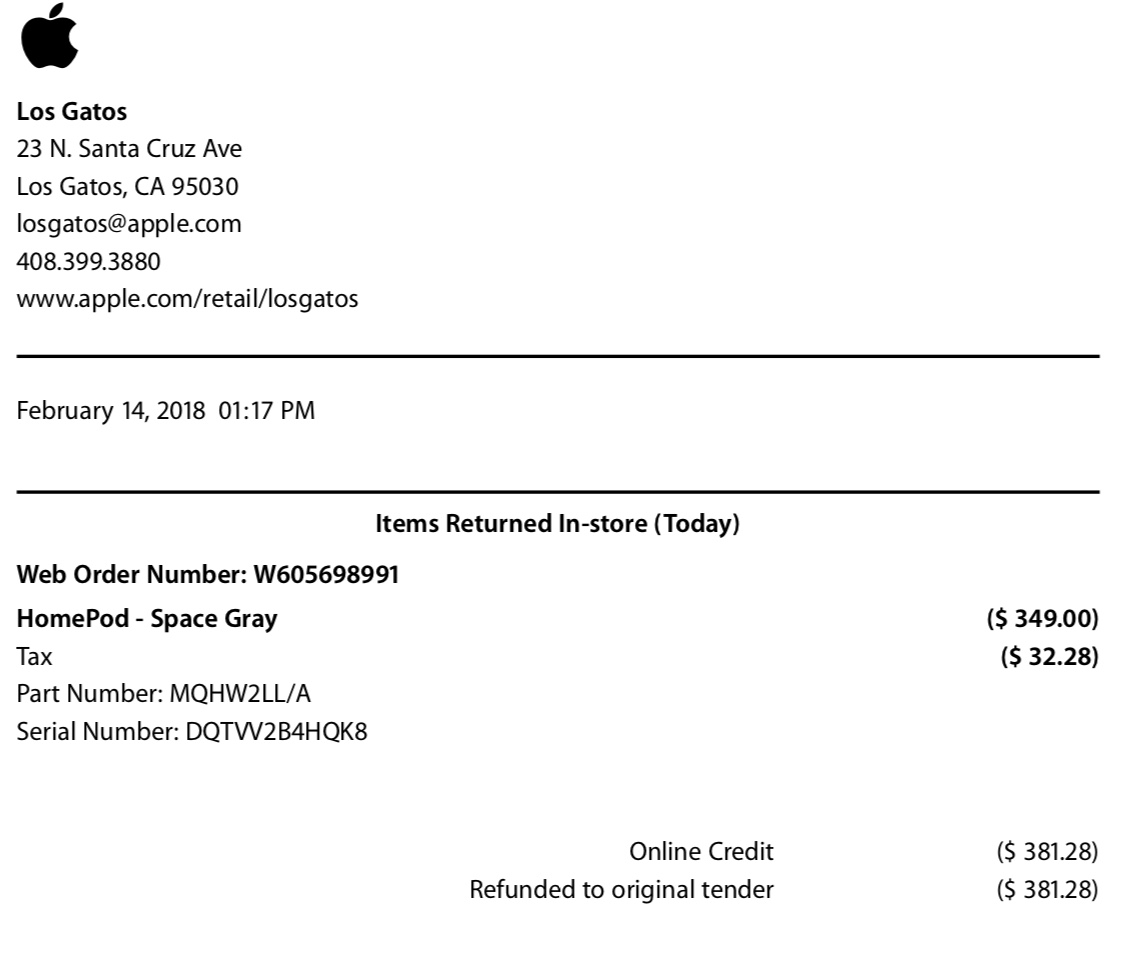Click the tax amount ($ 32.28)
Screen dimensions: 1125x964
pyautogui.click(x=1050, y=657)
